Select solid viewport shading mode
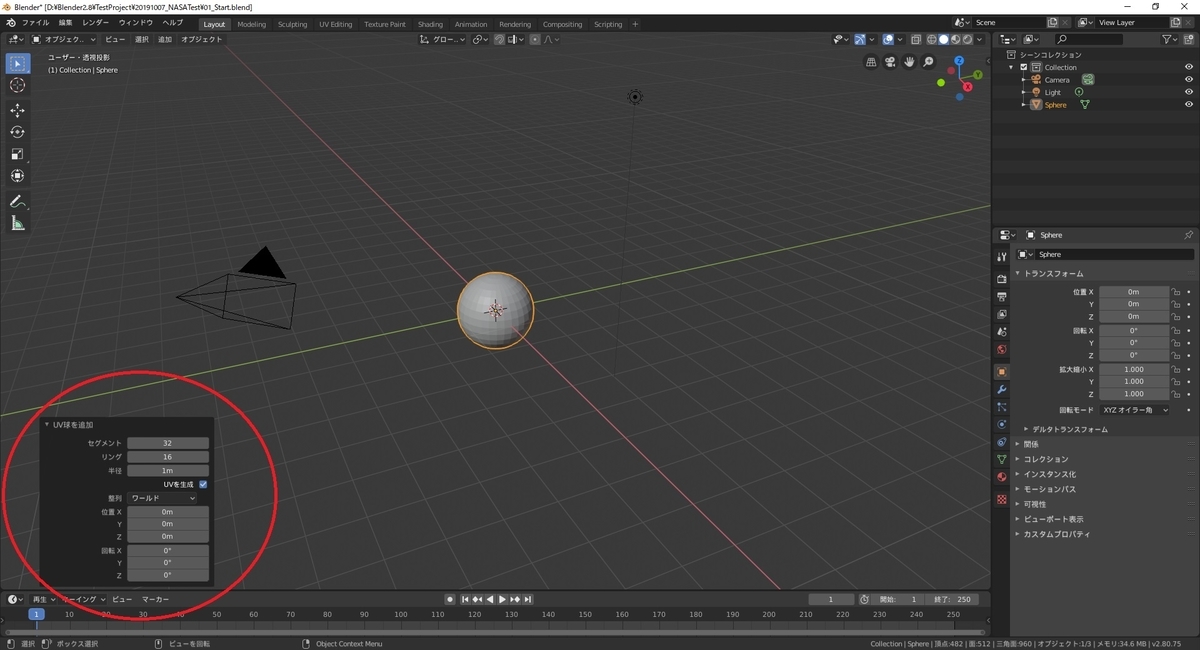The height and width of the screenshot is (650, 1200). click(943, 40)
